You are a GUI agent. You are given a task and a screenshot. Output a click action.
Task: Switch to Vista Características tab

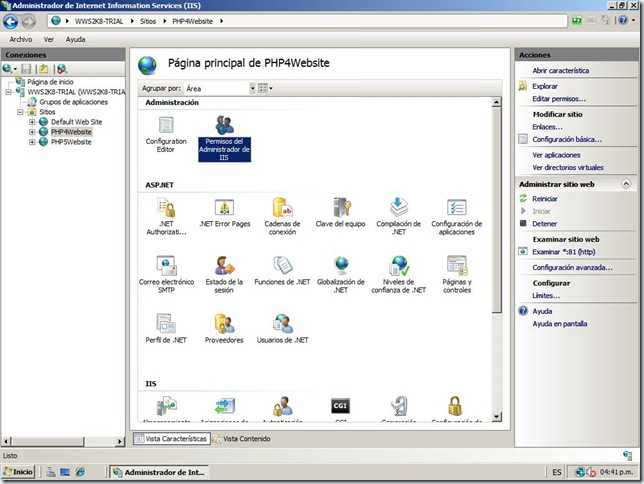pyautogui.click(x=172, y=439)
